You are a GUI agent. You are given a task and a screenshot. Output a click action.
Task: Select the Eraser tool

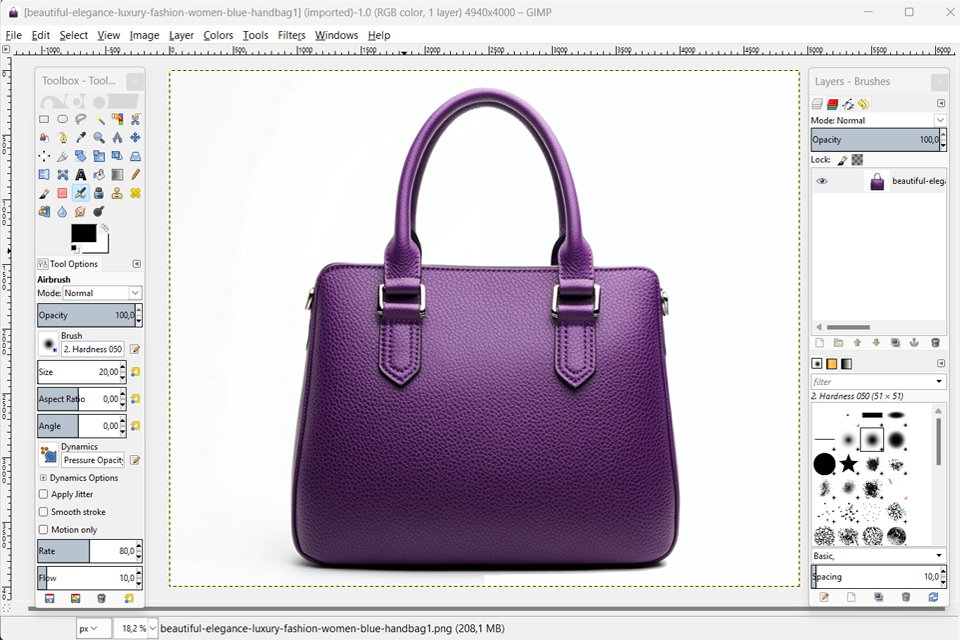(x=62, y=194)
